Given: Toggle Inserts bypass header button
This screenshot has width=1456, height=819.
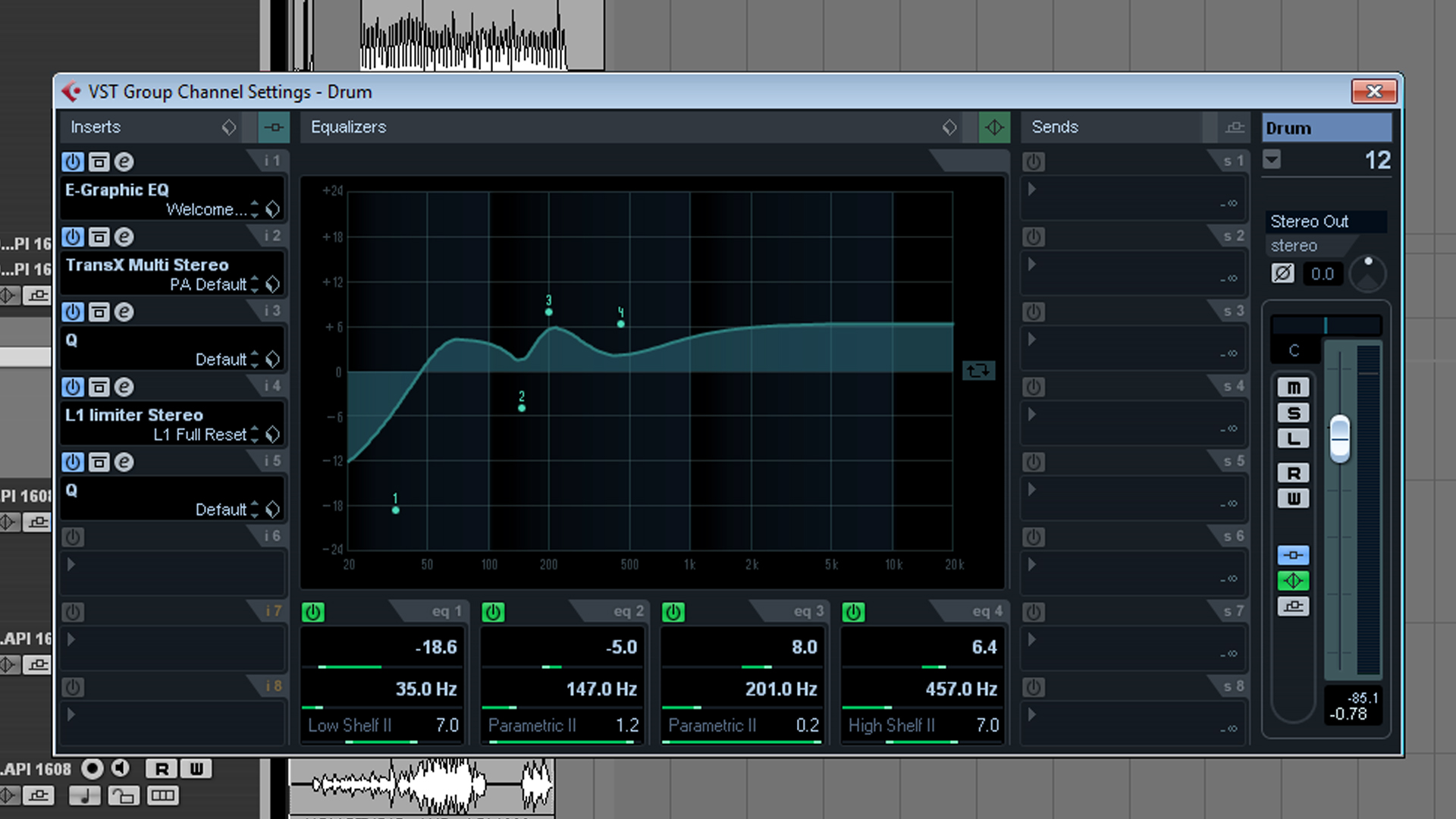Looking at the screenshot, I should pyautogui.click(x=273, y=127).
